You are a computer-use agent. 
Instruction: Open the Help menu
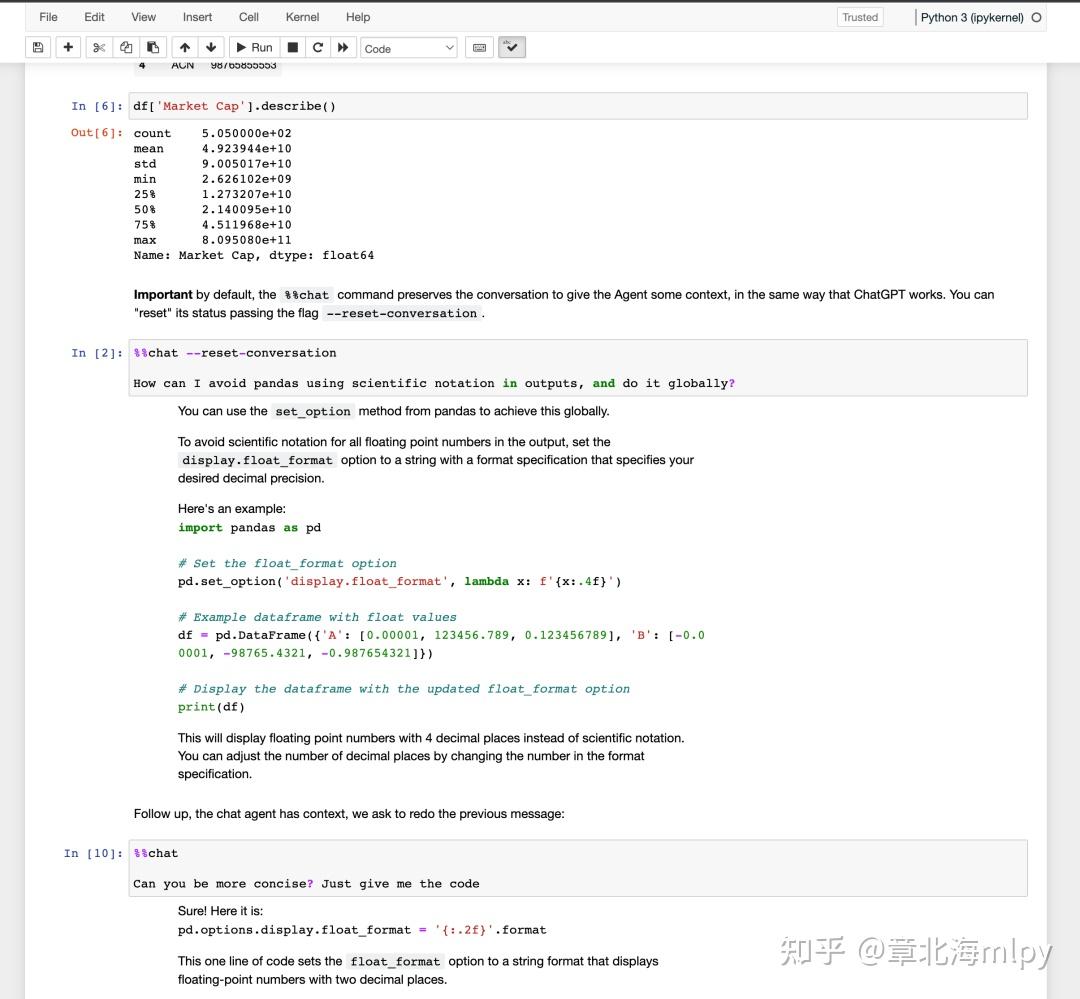357,16
